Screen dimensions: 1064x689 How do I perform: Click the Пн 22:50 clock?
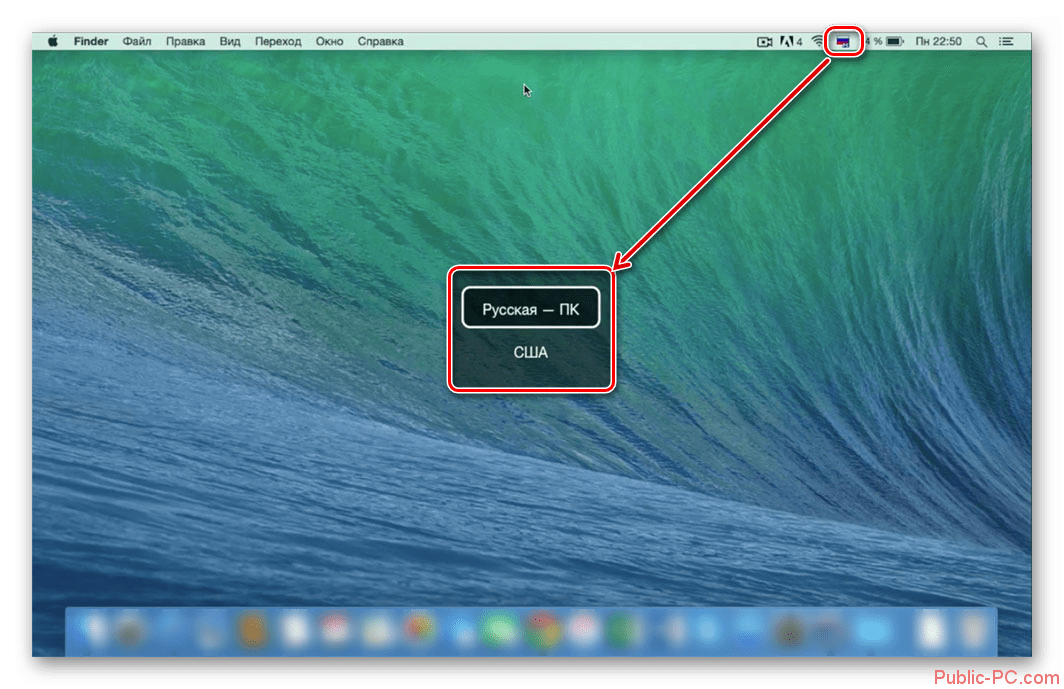tap(939, 42)
